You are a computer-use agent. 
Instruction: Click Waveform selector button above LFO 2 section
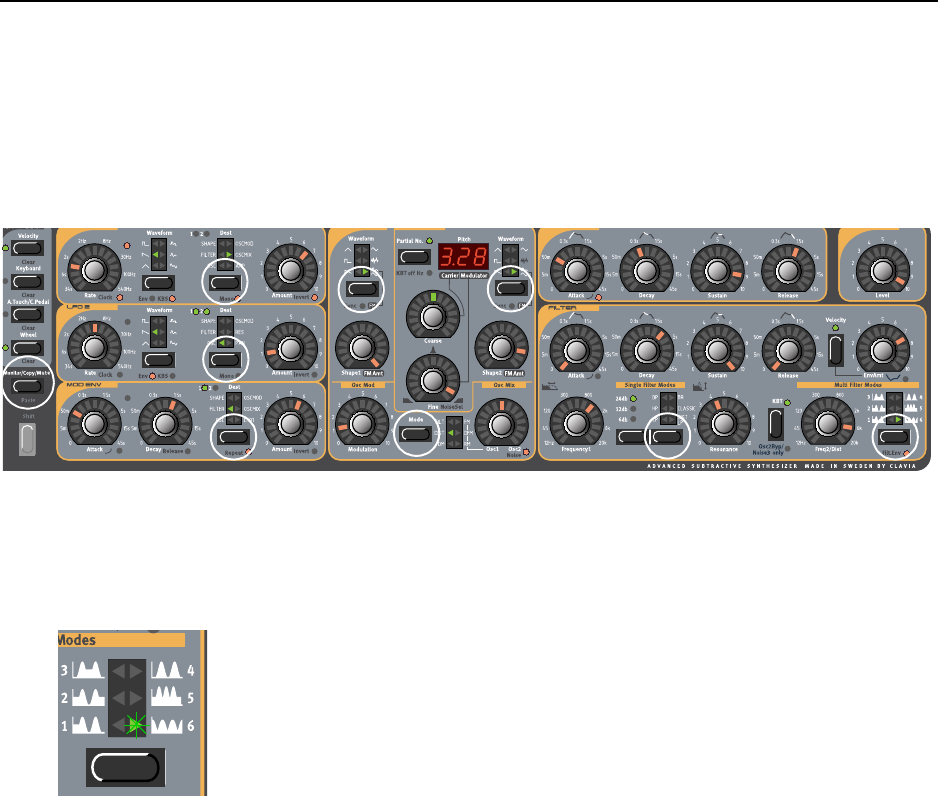coord(159,283)
